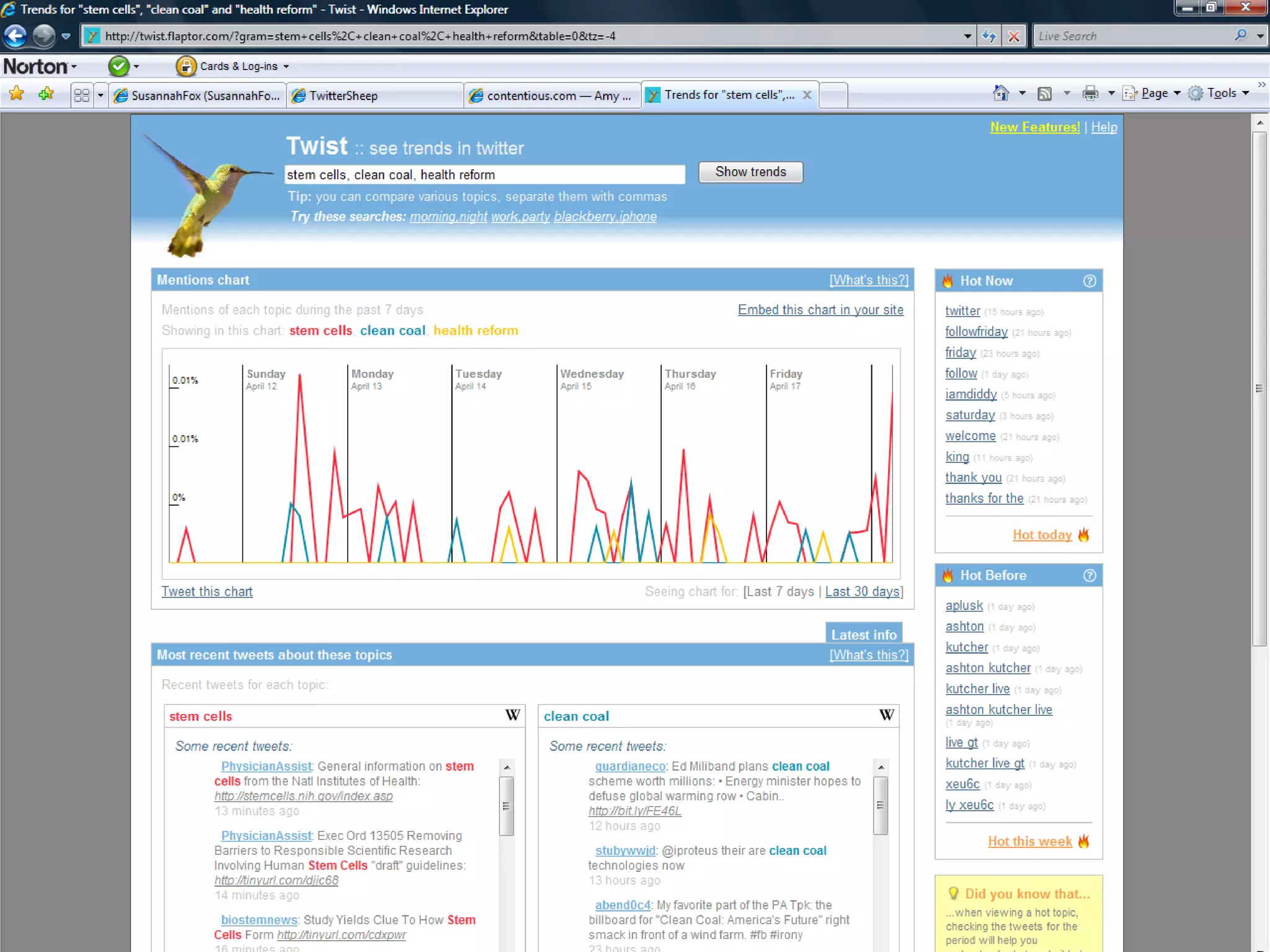Click the Last 30 days link
Image resolution: width=1270 pixels, height=952 pixels.
click(x=862, y=591)
